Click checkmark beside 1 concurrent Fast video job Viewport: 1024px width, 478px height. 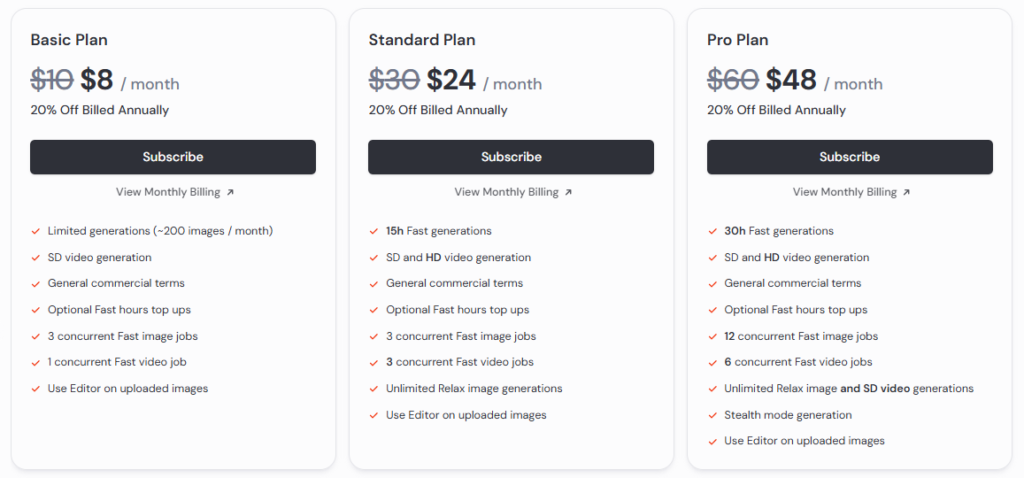pos(36,362)
